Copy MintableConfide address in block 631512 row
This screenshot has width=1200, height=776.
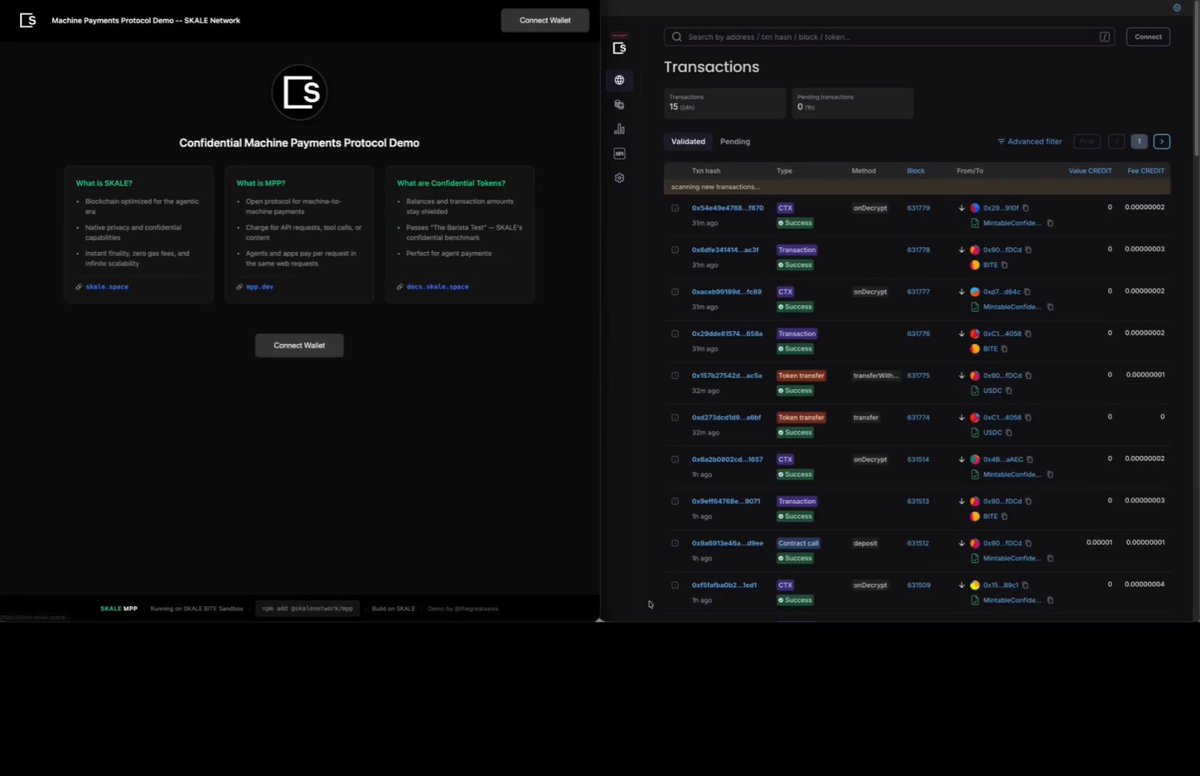[1049, 558]
